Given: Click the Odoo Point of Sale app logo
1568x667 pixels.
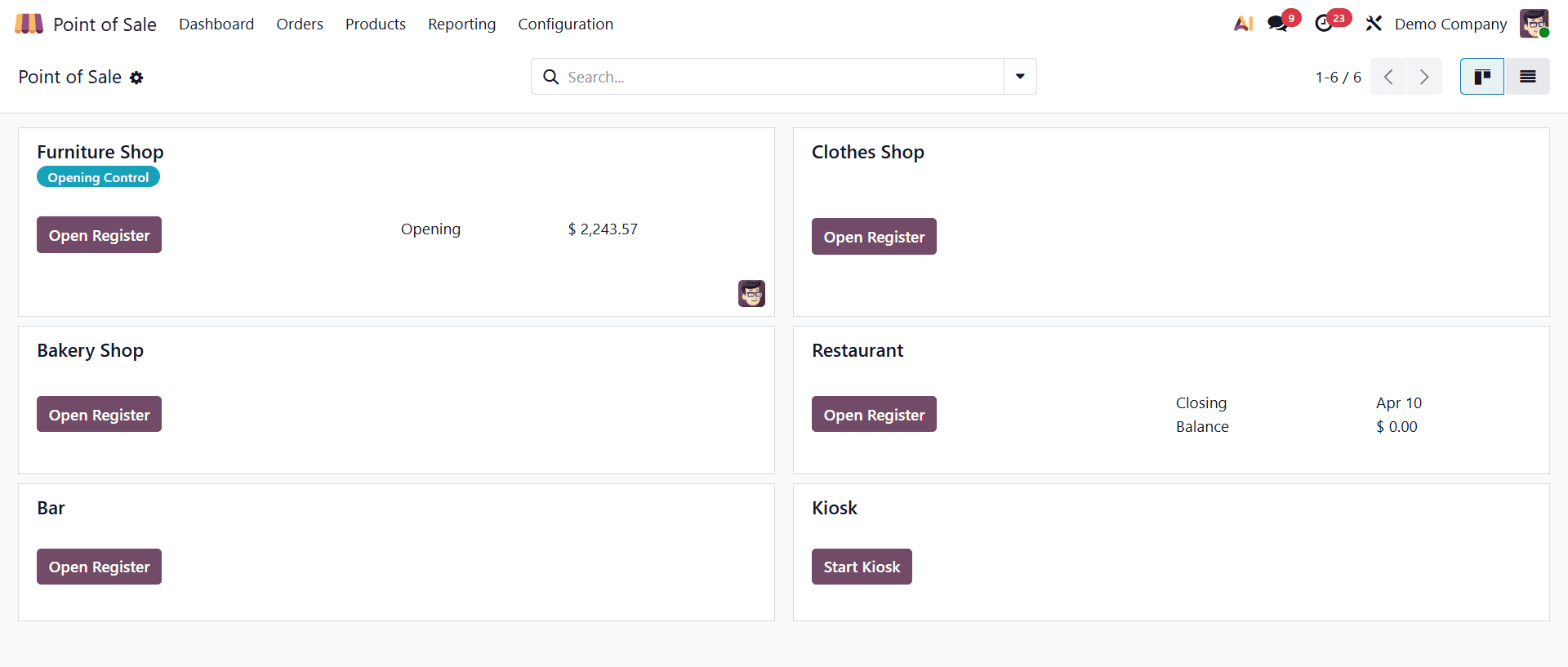Looking at the screenshot, I should (x=29, y=23).
